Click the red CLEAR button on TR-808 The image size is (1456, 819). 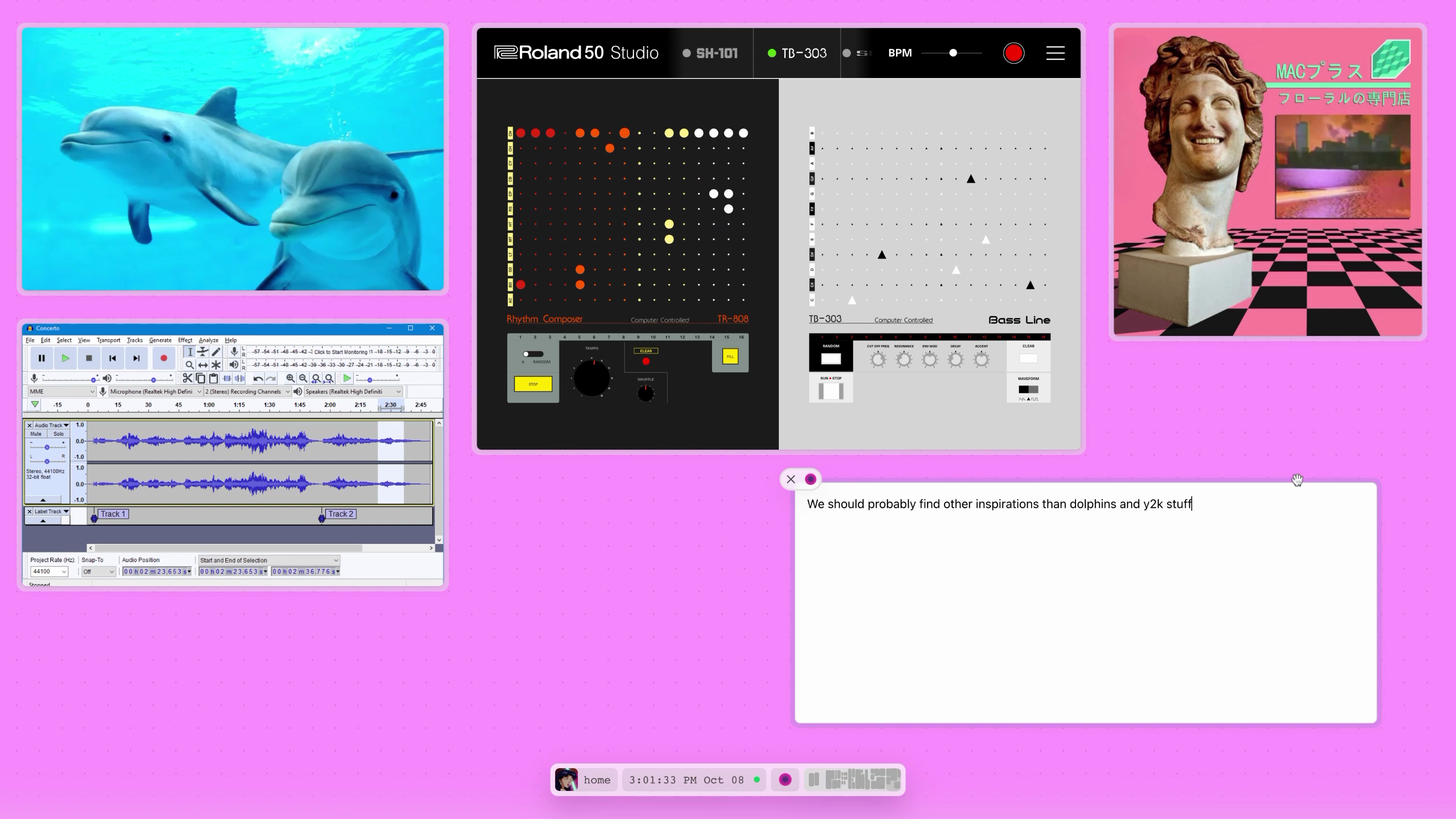(x=646, y=362)
